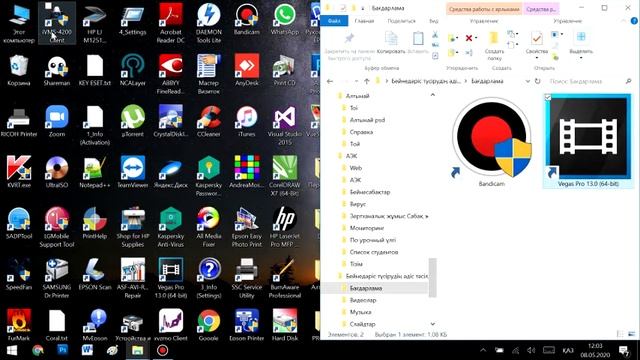
Task: Open the Вид ribbon tab
Action: (433, 21)
